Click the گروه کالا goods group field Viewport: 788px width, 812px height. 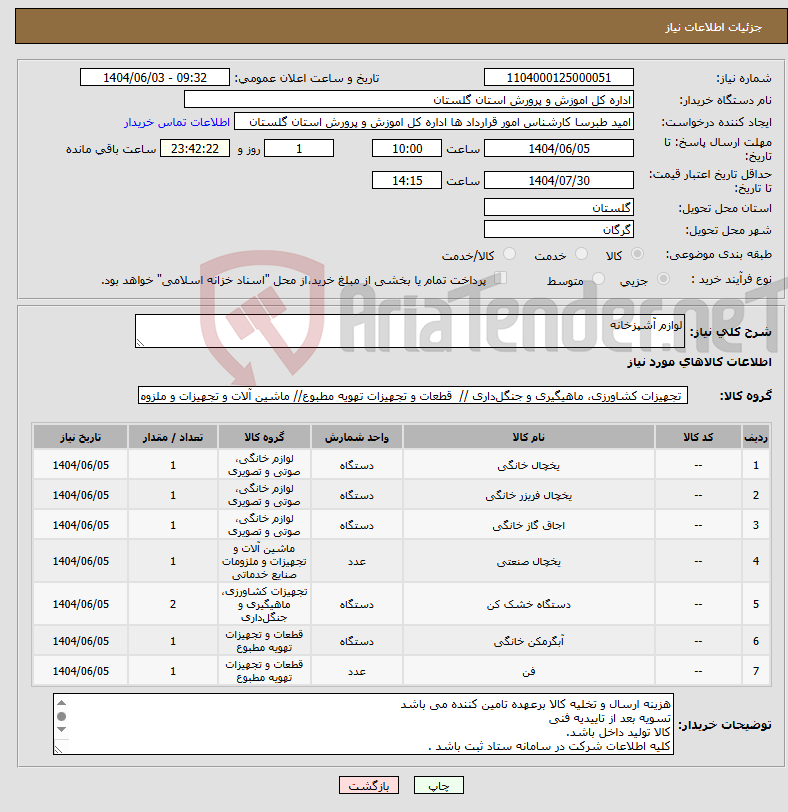pos(413,396)
